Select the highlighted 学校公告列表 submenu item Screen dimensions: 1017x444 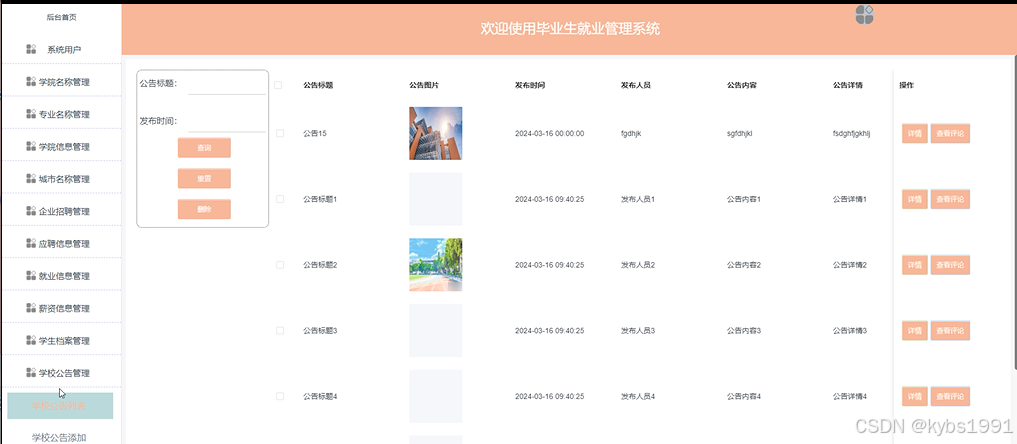[x=60, y=406]
